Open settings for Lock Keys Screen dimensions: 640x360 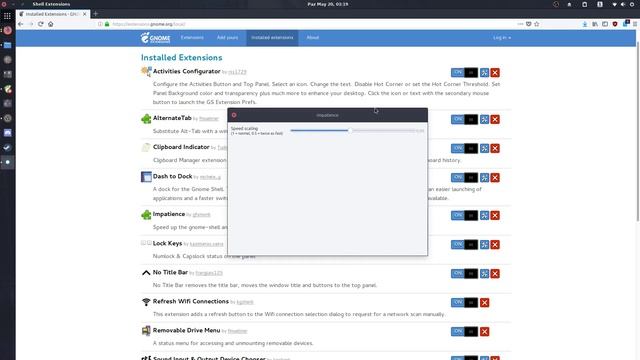tap(484, 244)
